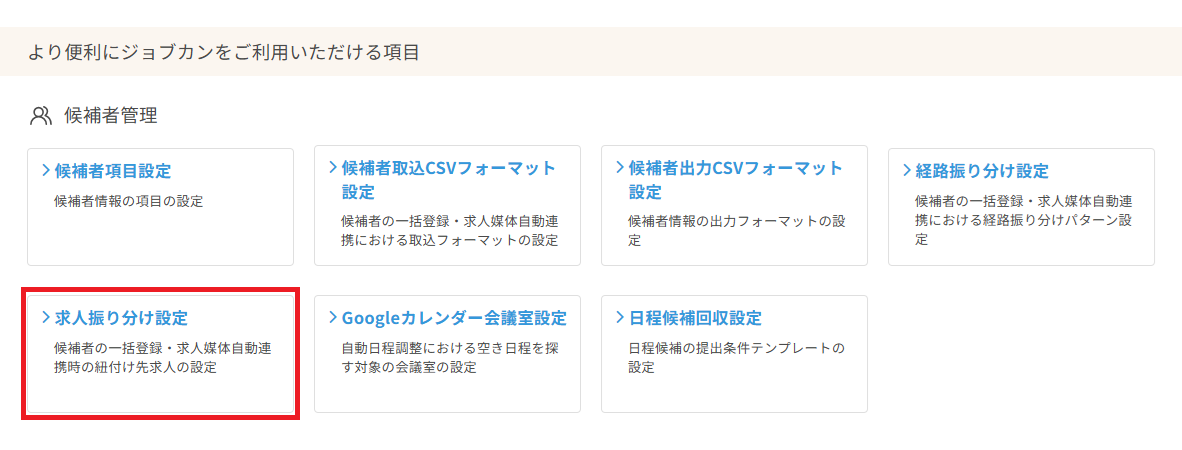Click the chevron beside 候補者取込CSVフォーマット設定

tap(333, 167)
